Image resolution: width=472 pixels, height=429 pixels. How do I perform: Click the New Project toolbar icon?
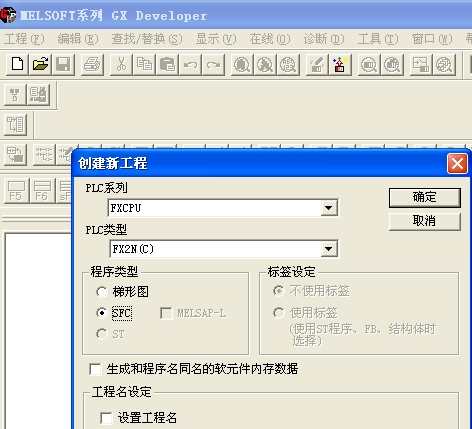point(17,64)
